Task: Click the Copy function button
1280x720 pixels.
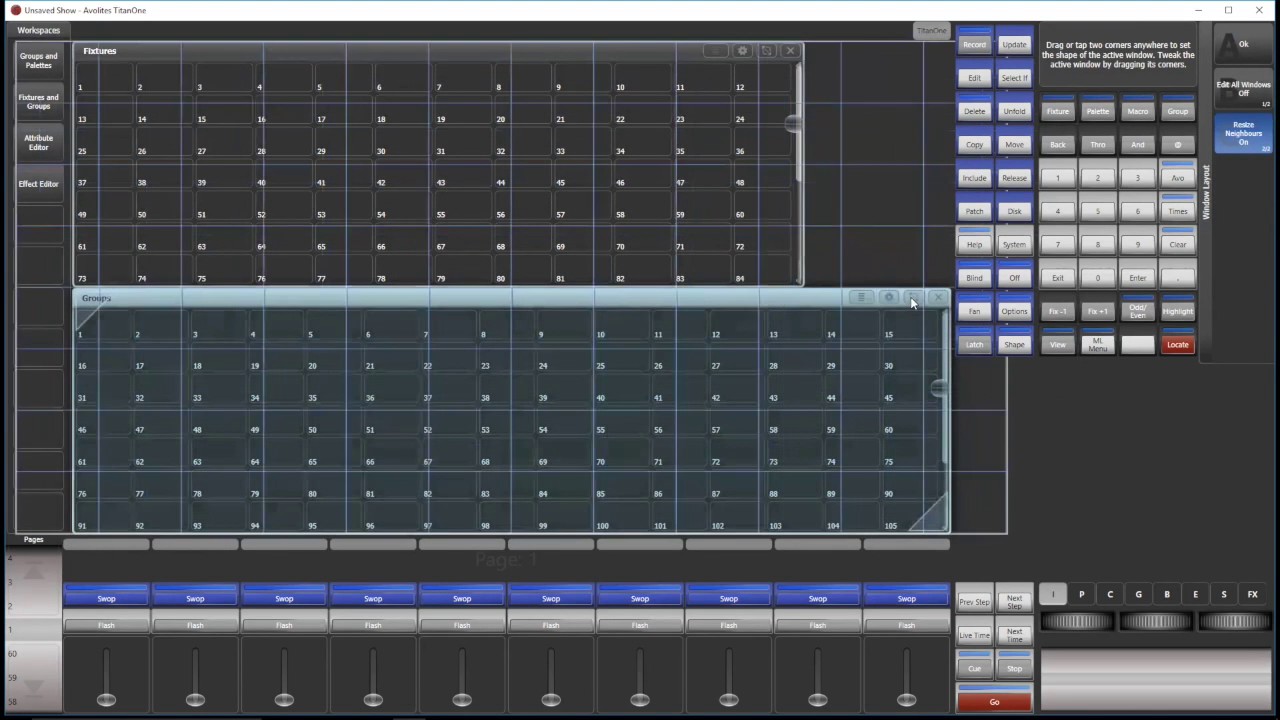Action: pyautogui.click(x=974, y=144)
